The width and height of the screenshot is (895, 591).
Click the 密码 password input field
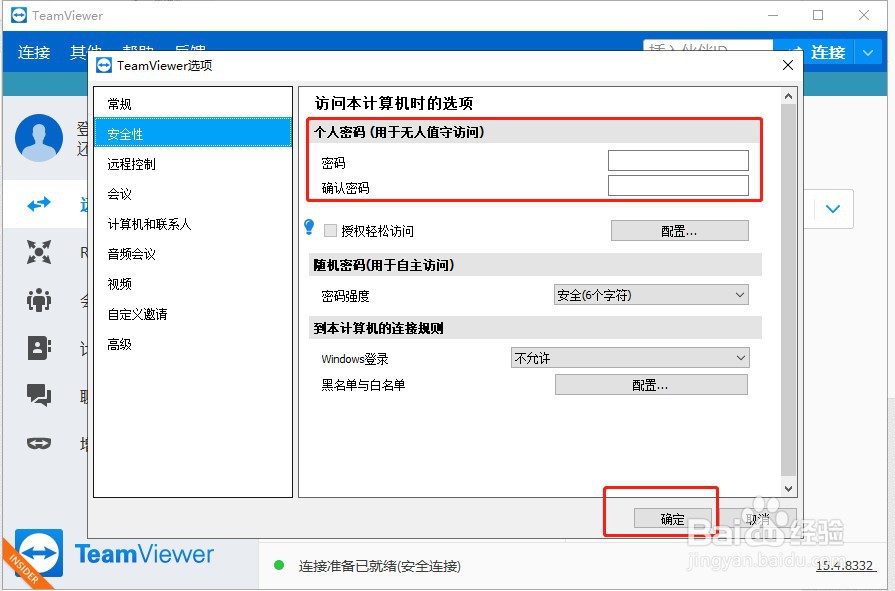(678, 159)
